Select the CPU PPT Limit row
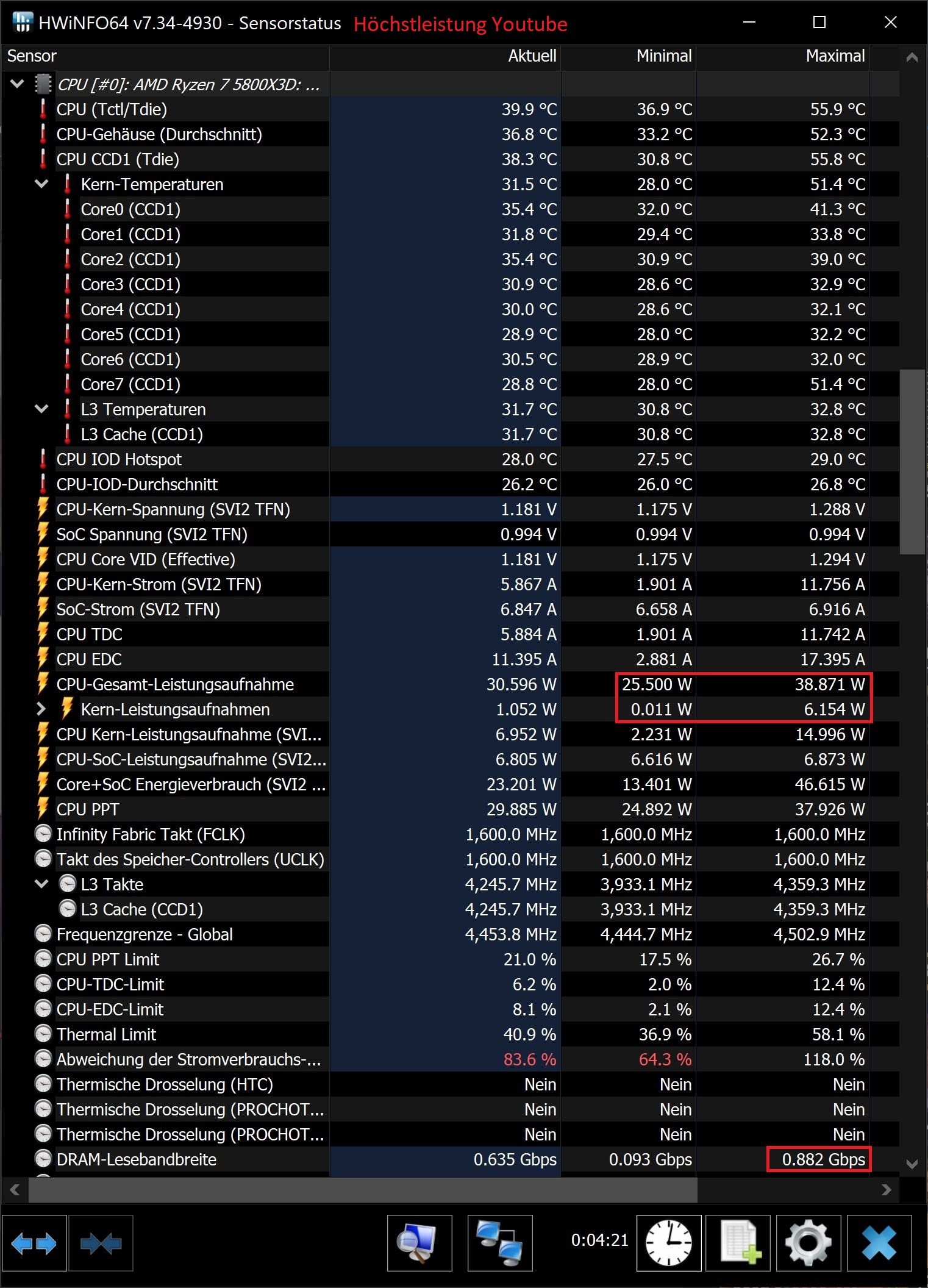The width and height of the screenshot is (928, 1288). tap(450, 959)
